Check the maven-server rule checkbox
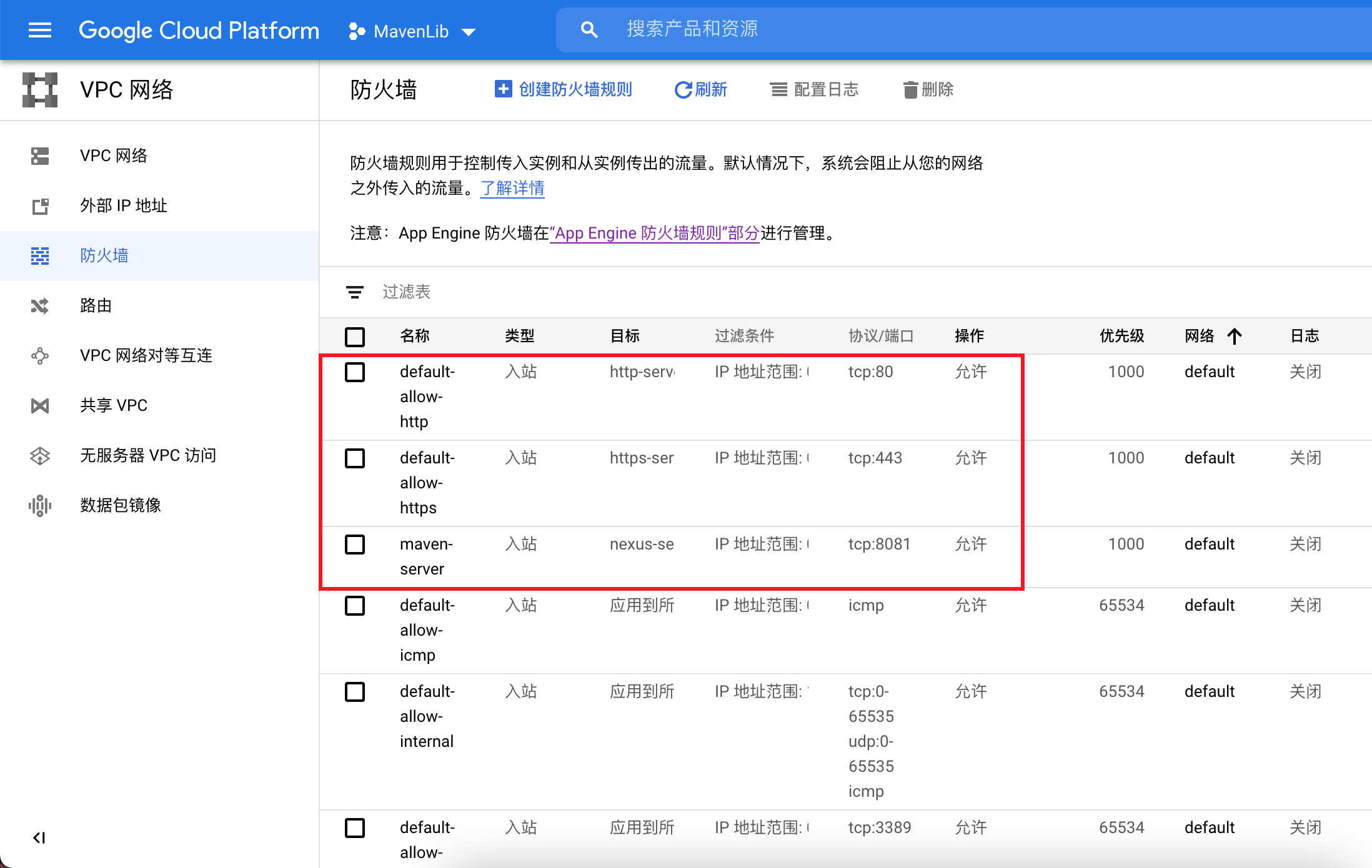The width and height of the screenshot is (1372, 868). coord(355,545)
